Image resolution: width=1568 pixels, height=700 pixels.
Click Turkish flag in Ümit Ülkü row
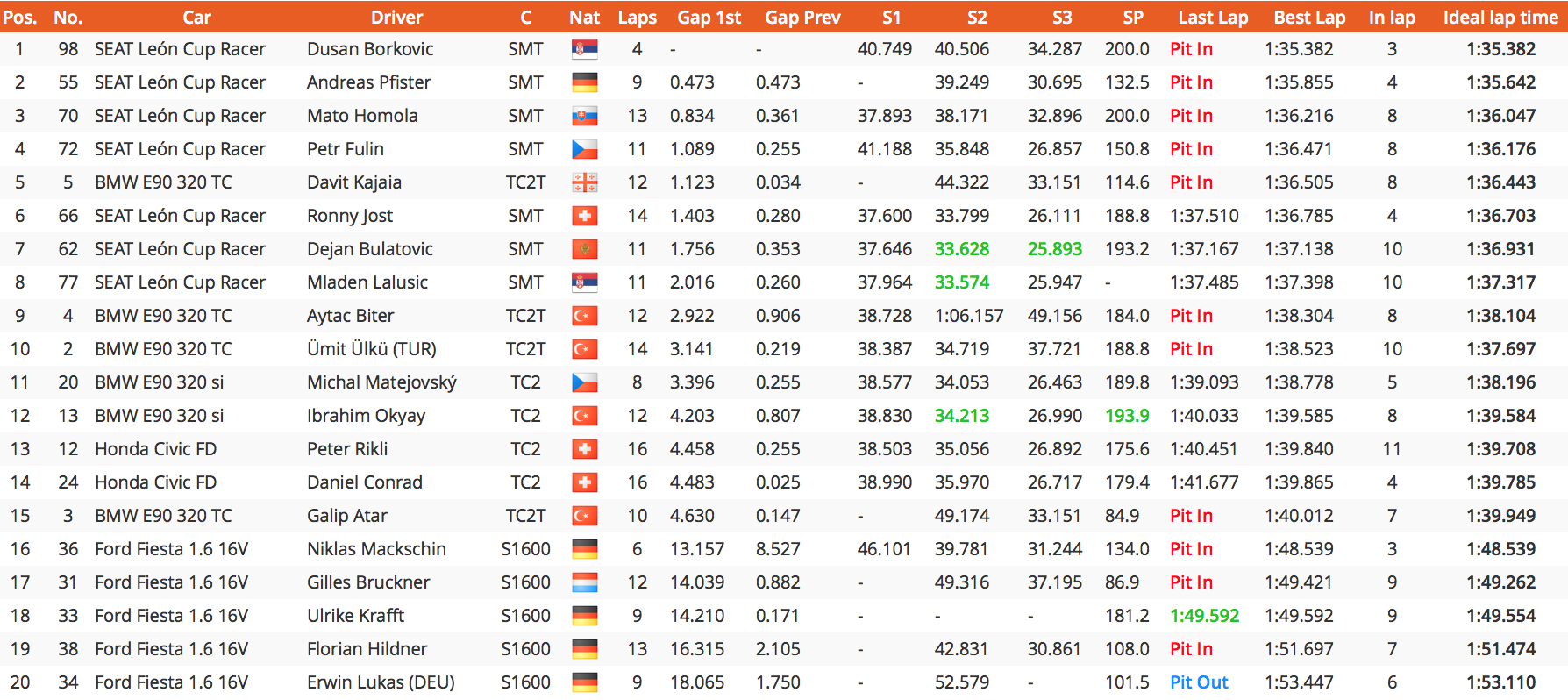point(584,349)
